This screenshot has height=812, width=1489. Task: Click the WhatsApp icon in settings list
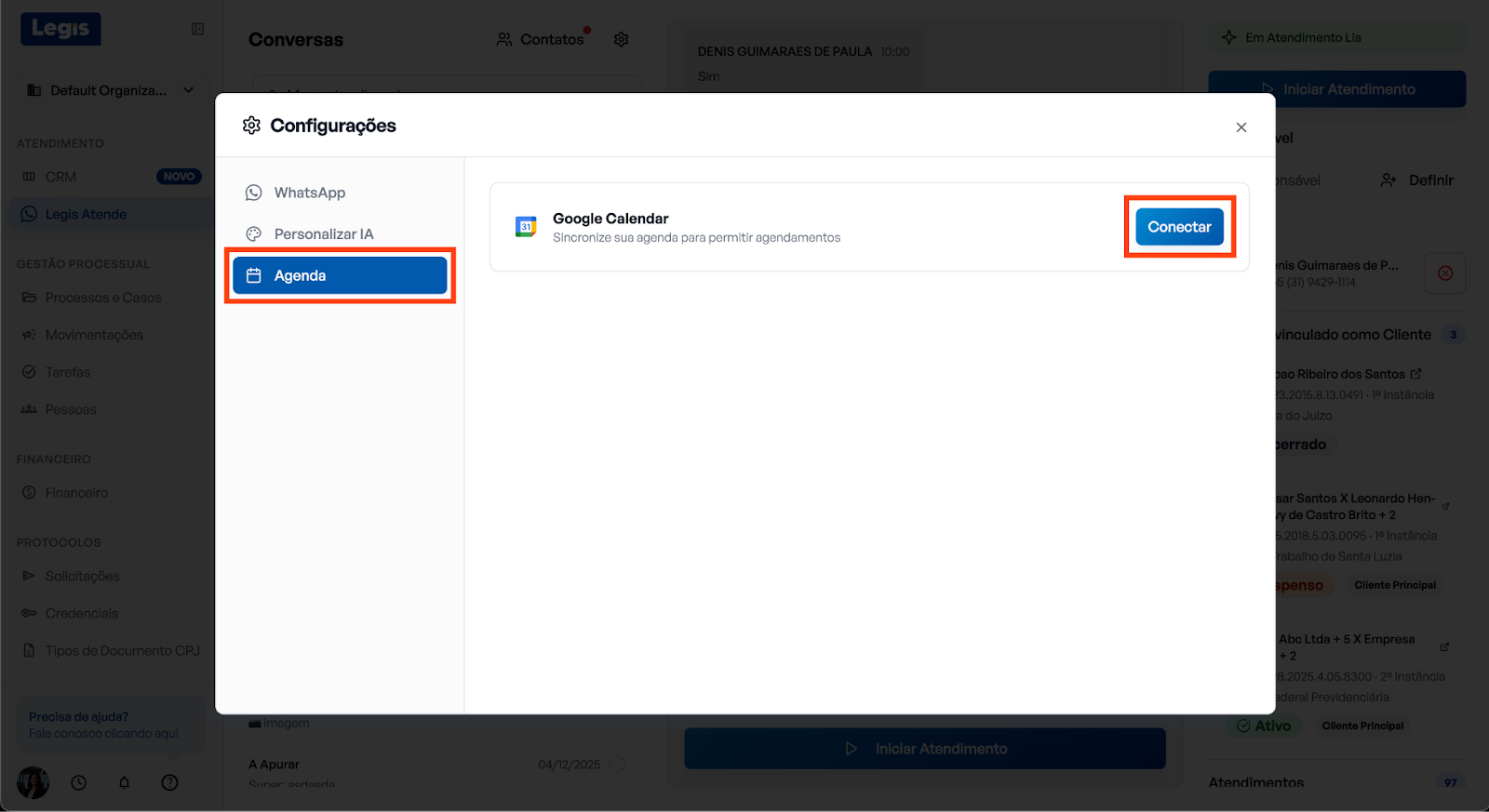pos(254,193)
